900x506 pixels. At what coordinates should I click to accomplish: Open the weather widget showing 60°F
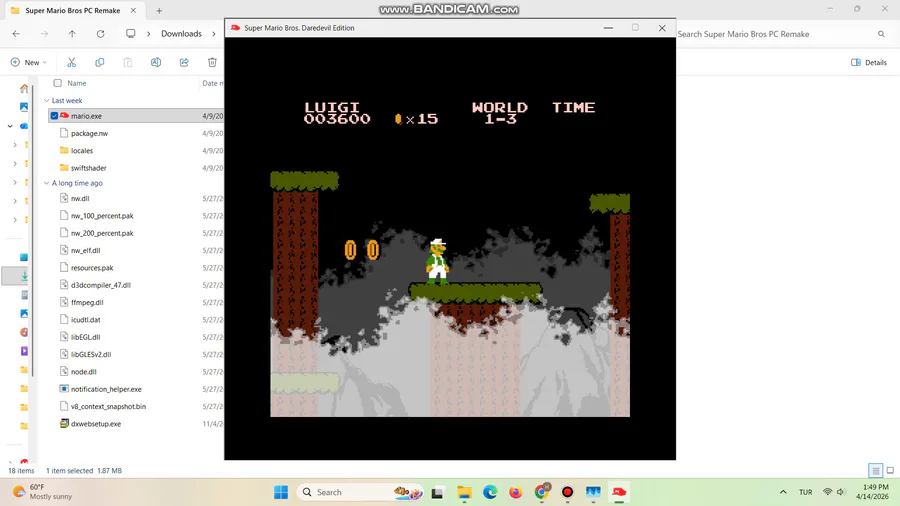point(43,492)
